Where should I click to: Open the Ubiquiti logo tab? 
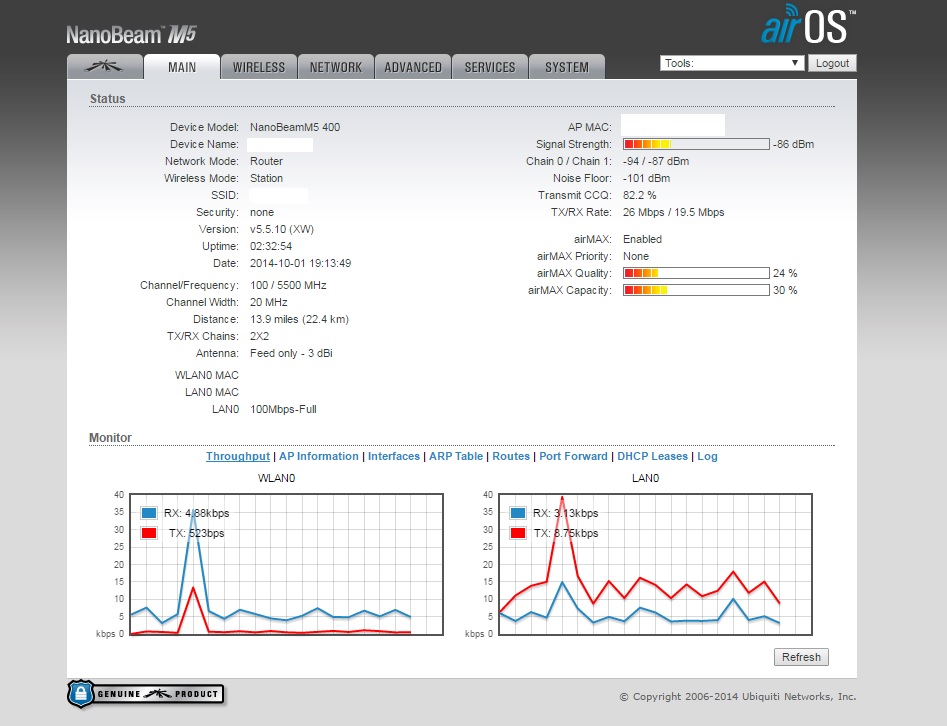coord(105,67)
